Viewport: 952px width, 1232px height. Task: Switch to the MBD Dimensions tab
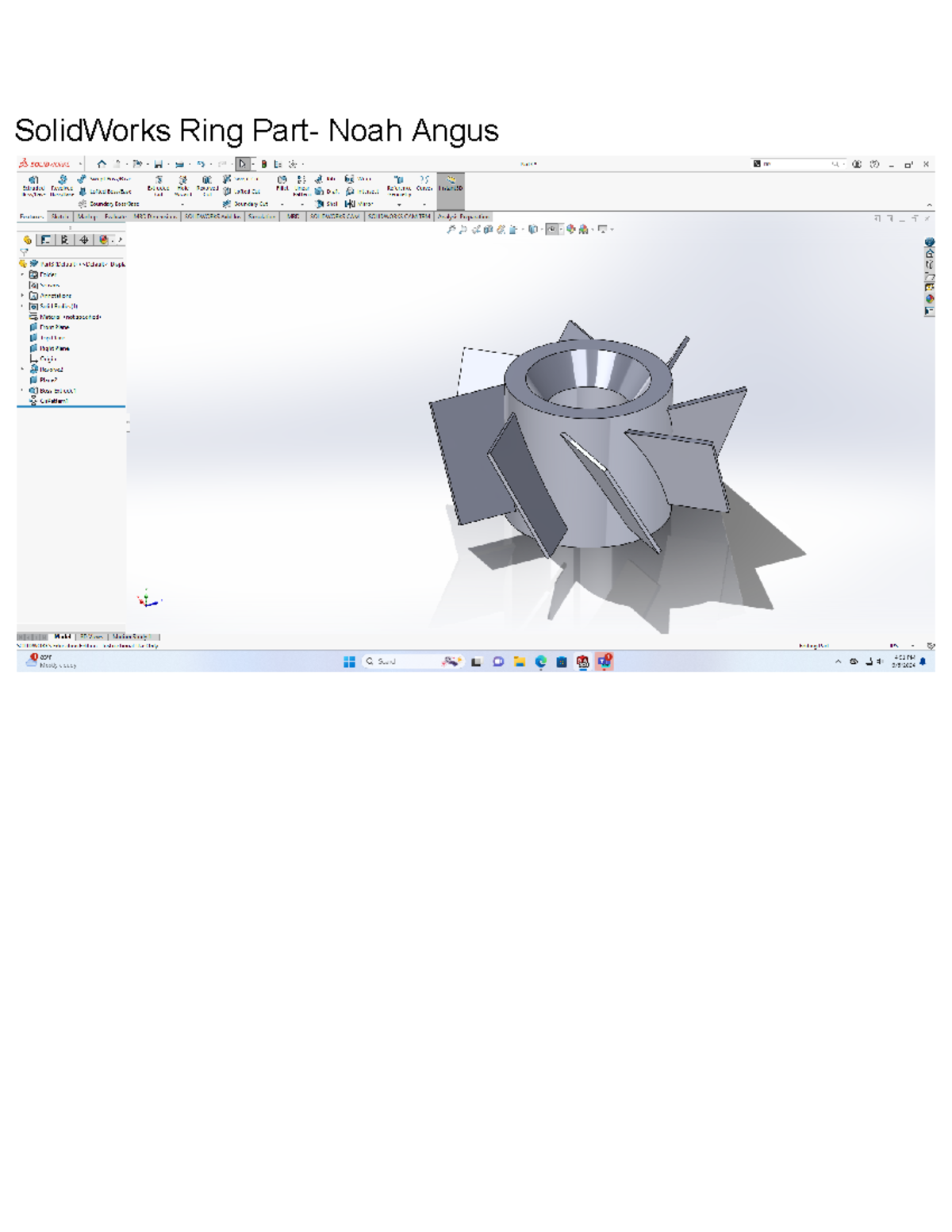[155, 217]
